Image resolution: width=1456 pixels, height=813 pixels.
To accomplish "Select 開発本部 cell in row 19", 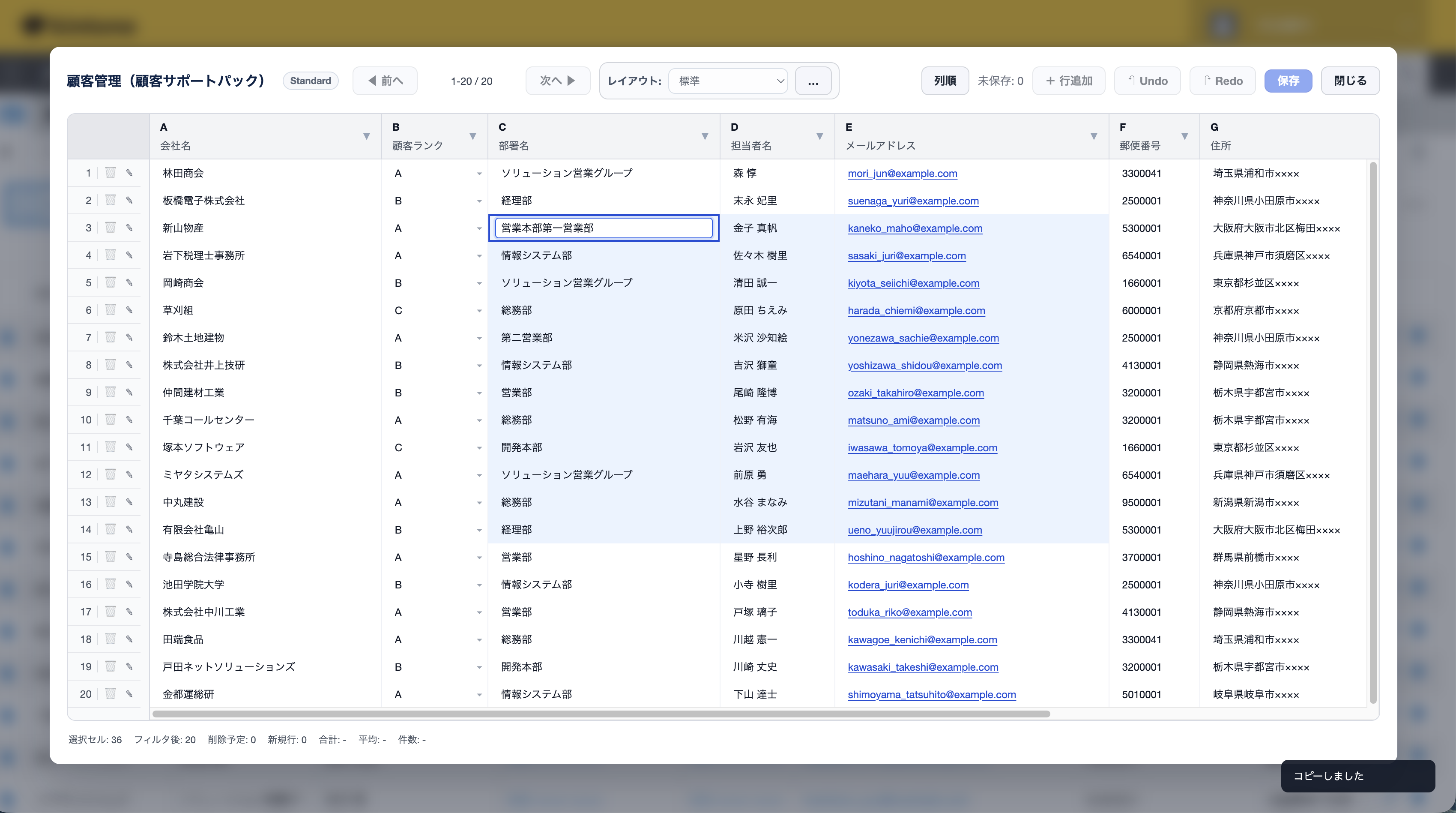I will (604, 666).
